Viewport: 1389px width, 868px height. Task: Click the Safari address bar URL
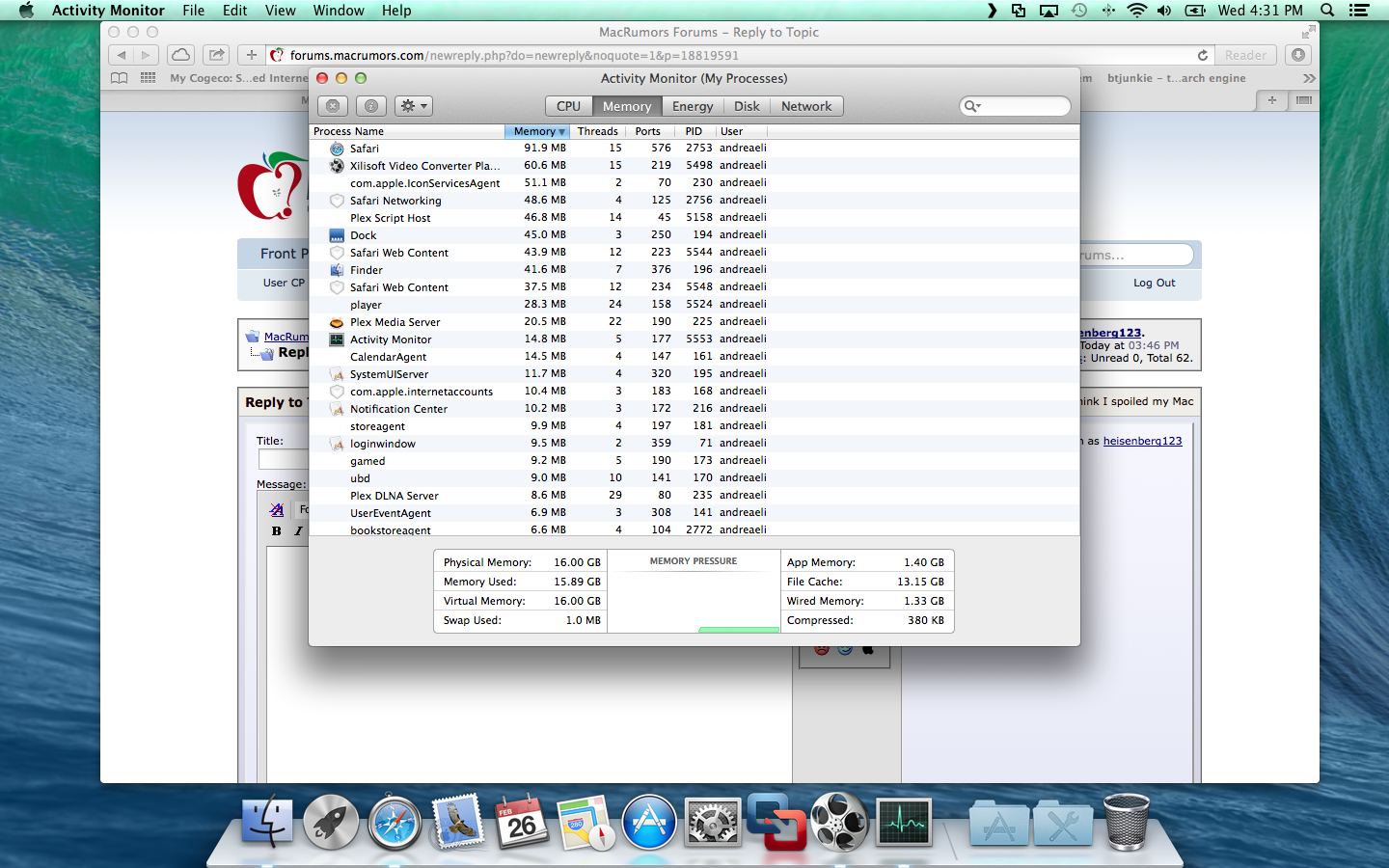coord(514,56)
